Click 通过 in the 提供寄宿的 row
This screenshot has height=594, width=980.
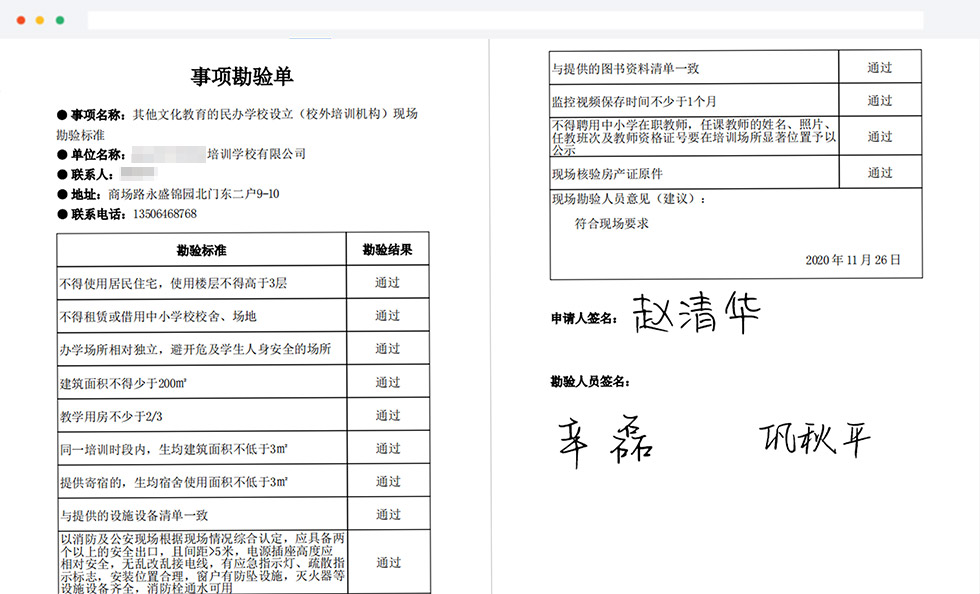388,481
